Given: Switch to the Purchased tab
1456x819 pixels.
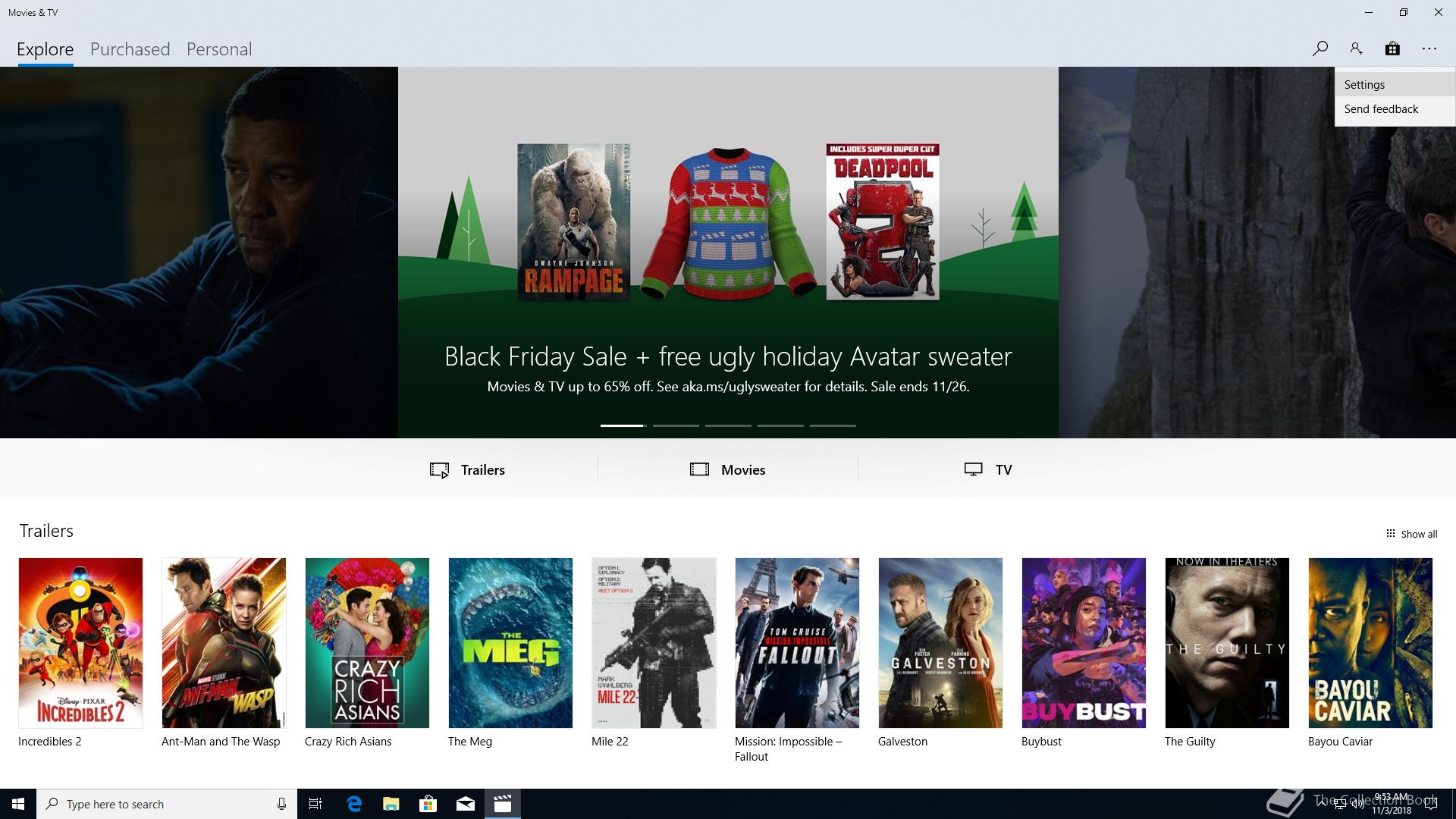Looking at the screenshot, I should (x=130, y=49).
